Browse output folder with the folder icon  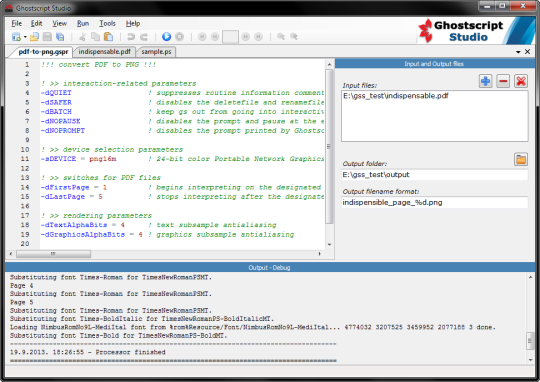click(521, 159)
